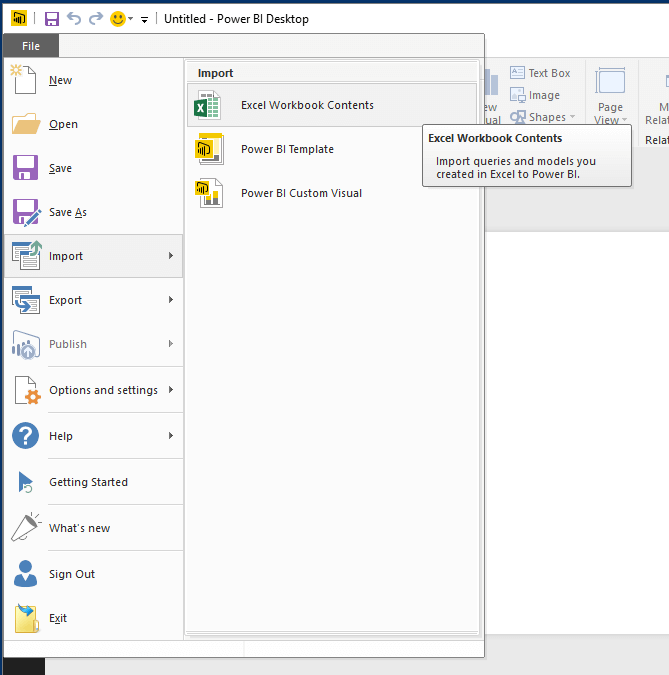Click the Power BI Template icon
669x675 pixels.
coord(210,149)
